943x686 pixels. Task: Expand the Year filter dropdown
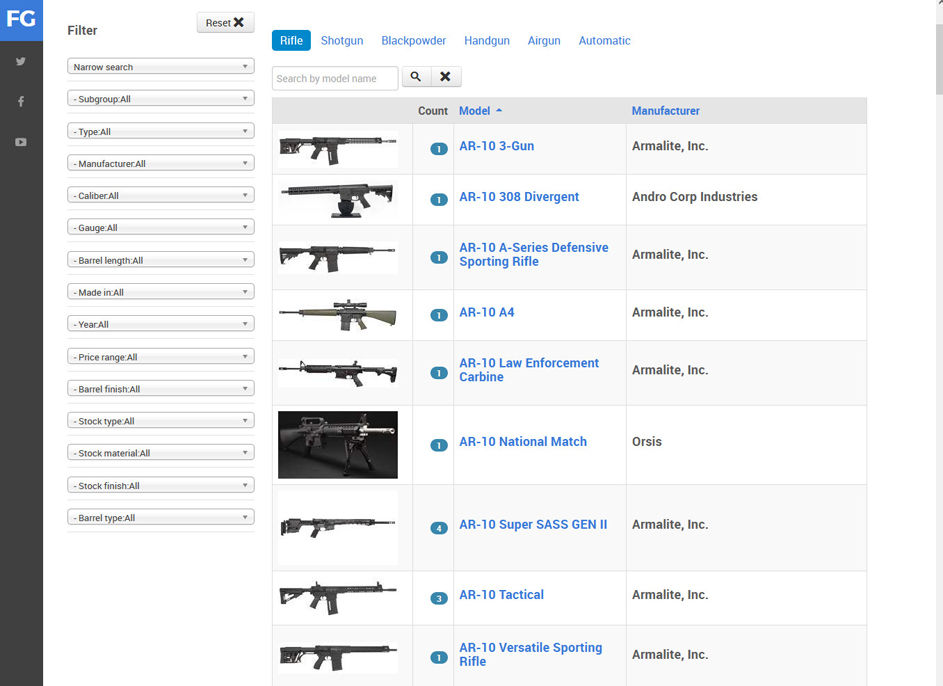pyautogui.click(x=161, y=324)
